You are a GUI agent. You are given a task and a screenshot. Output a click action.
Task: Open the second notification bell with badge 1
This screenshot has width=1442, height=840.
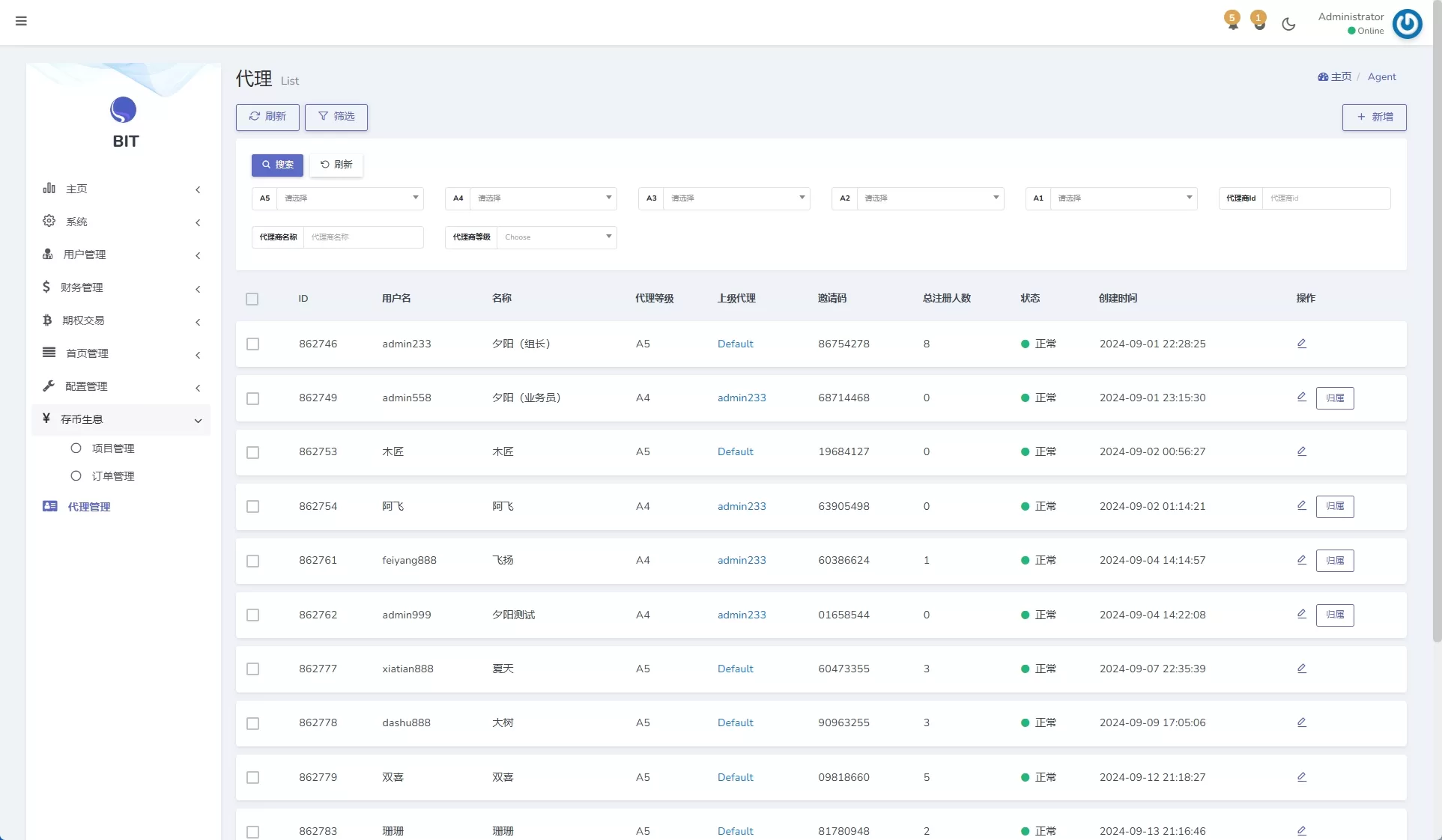pos(1259,21)
